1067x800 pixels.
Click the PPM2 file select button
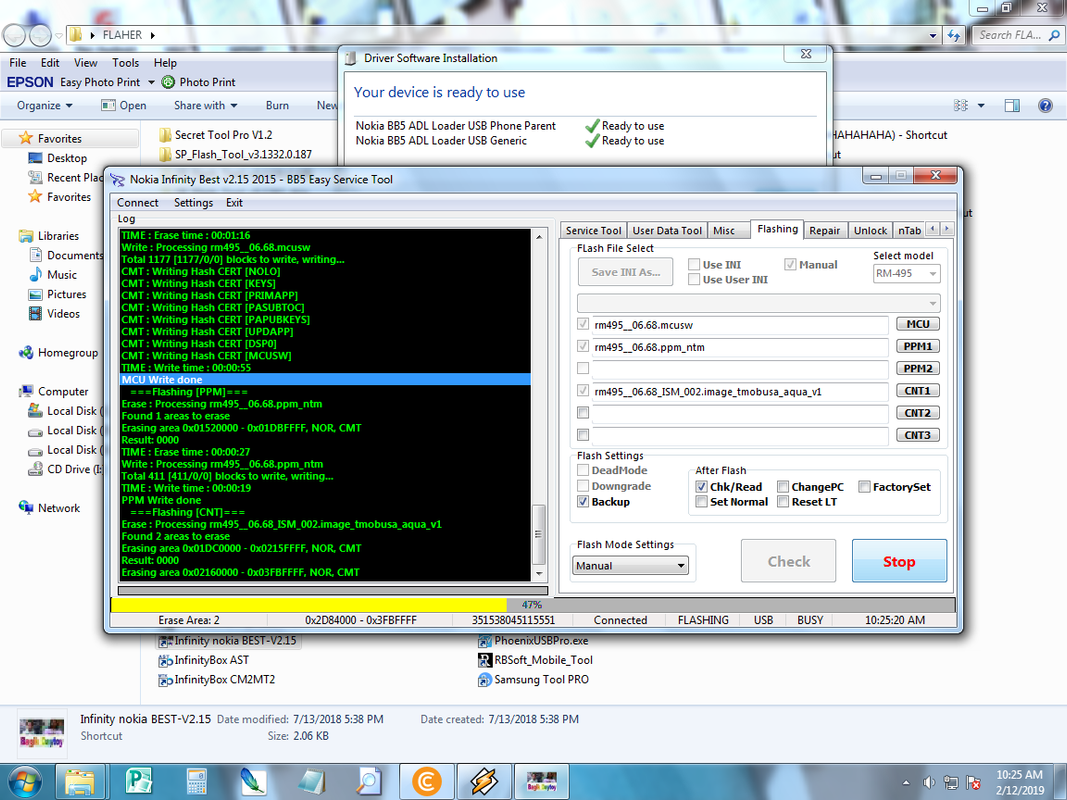[x=917, y=369]
